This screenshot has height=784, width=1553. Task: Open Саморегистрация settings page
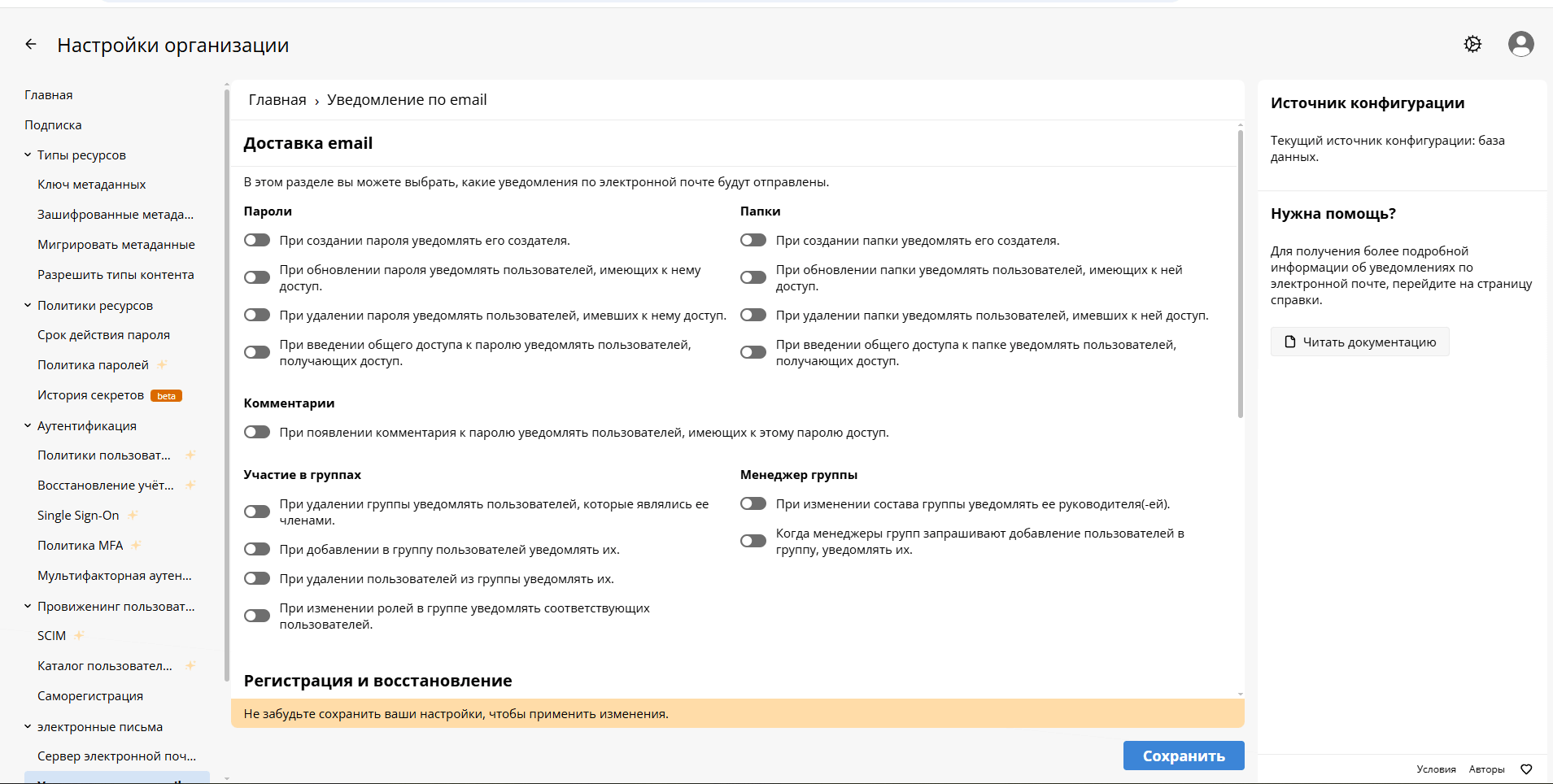(x=90, y=696)
